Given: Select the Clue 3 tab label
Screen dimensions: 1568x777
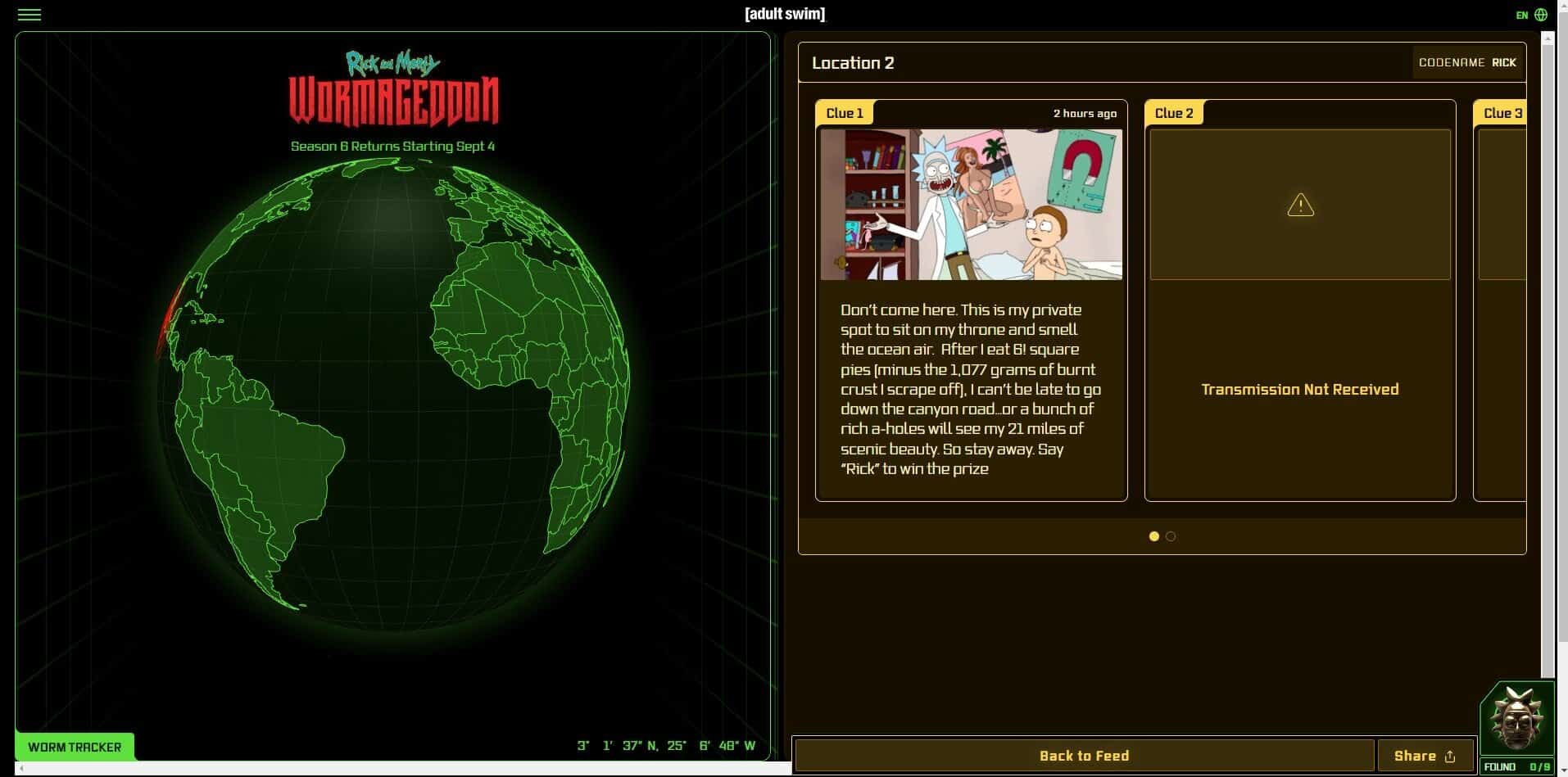Looking at the screenshot, I should click(1501, 113).
